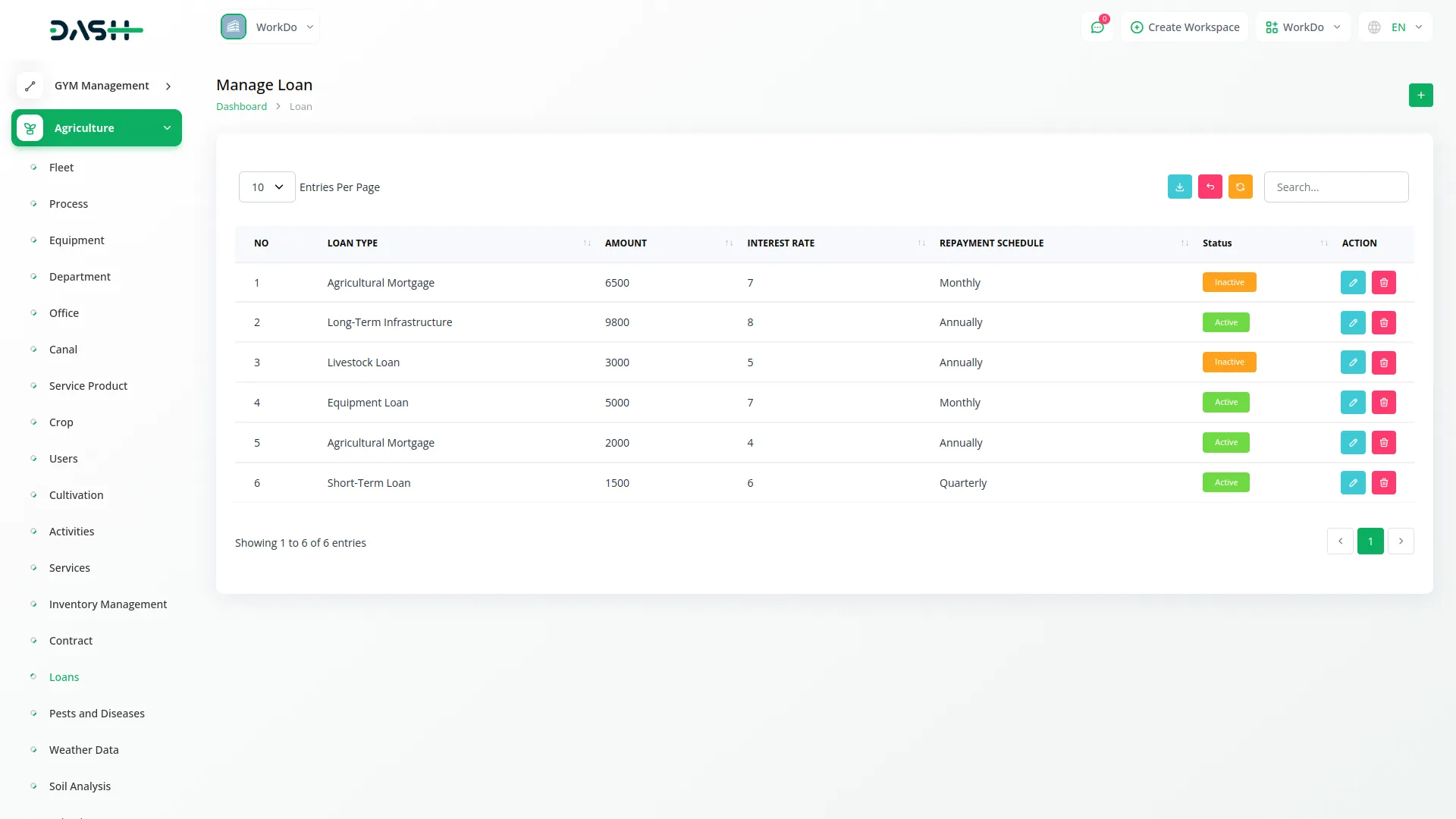Open the chat messages icon

click(1097, 27)
